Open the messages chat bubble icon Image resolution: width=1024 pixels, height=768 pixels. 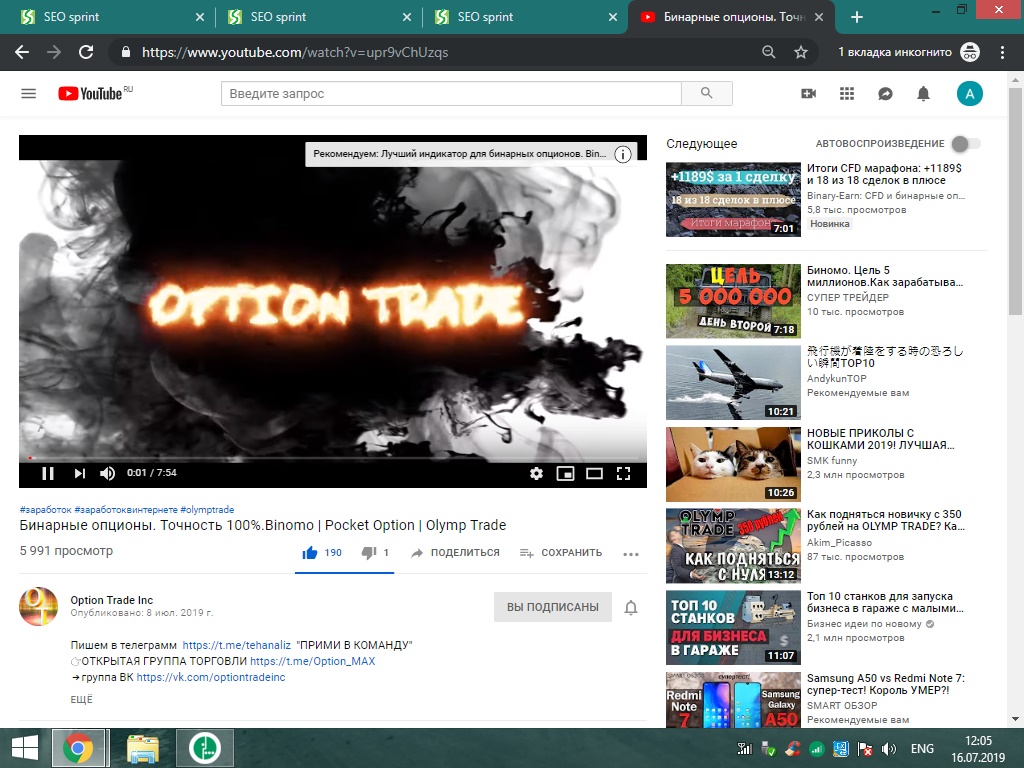[885, 93]
